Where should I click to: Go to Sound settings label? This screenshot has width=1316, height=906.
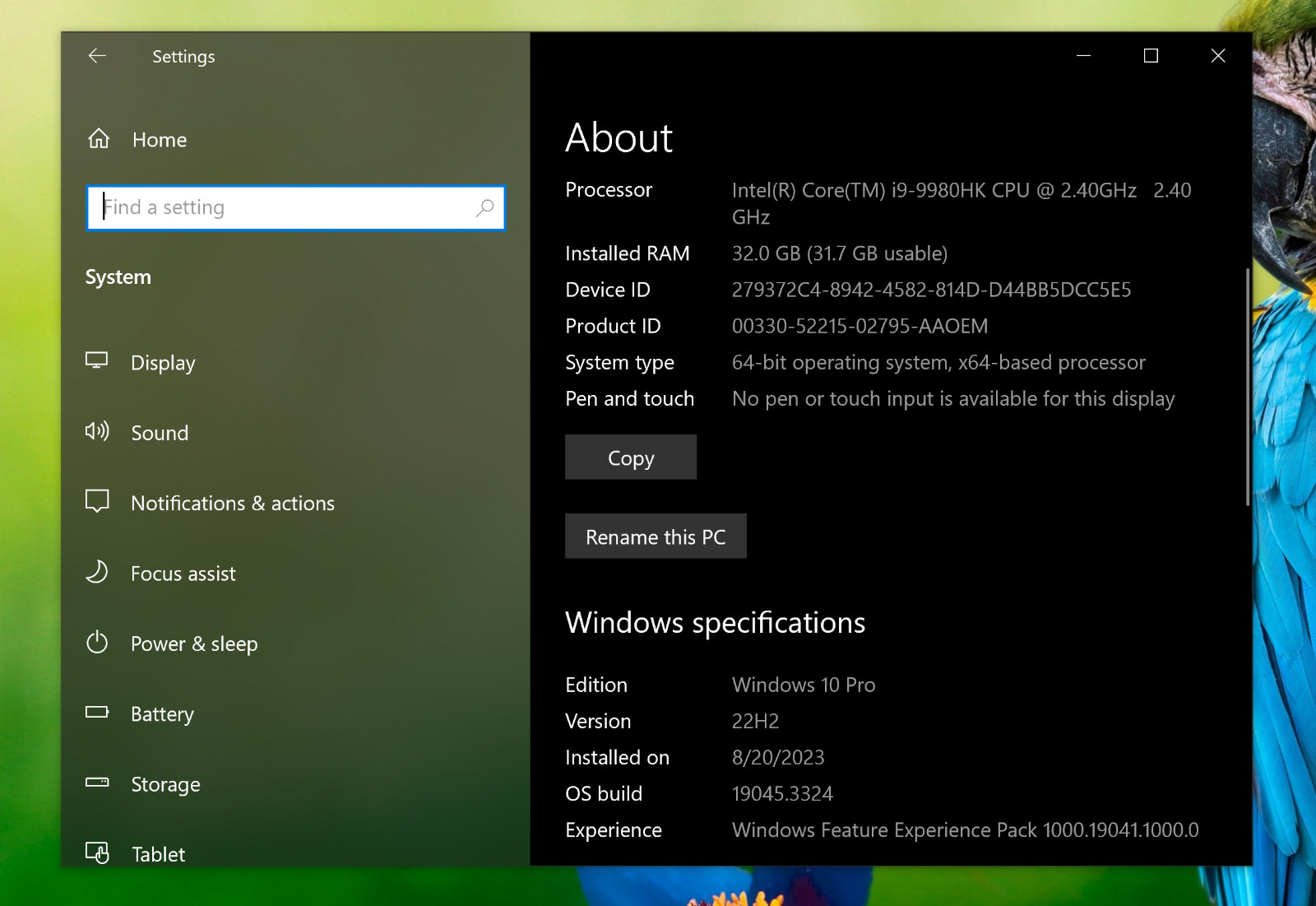pos(160,433)
